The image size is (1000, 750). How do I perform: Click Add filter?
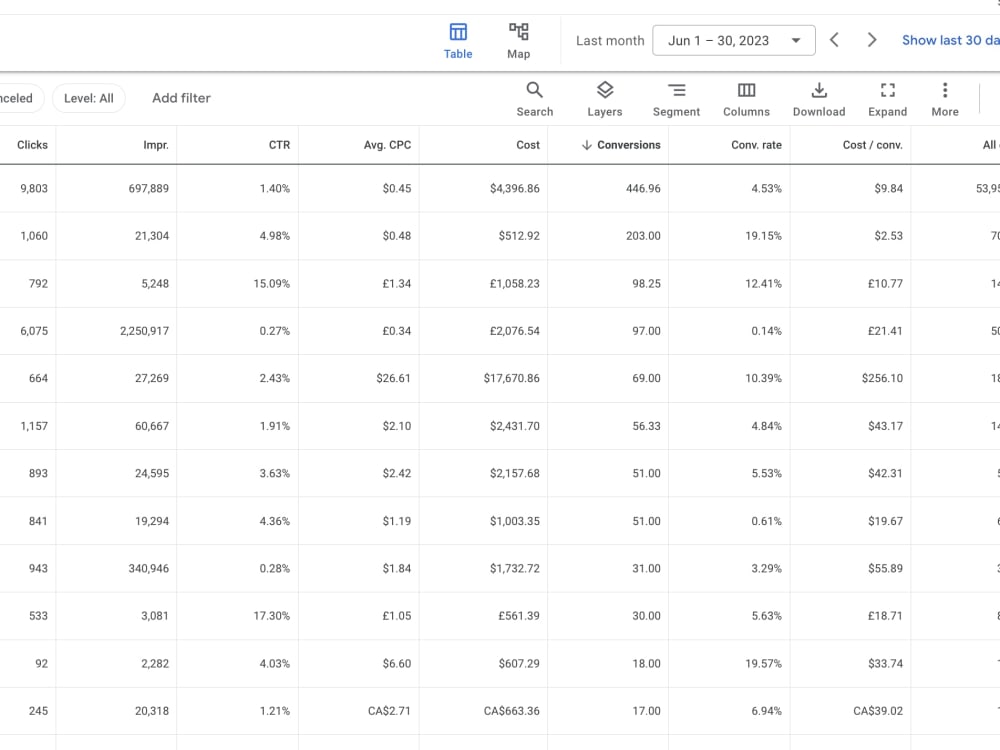(181, 98)
